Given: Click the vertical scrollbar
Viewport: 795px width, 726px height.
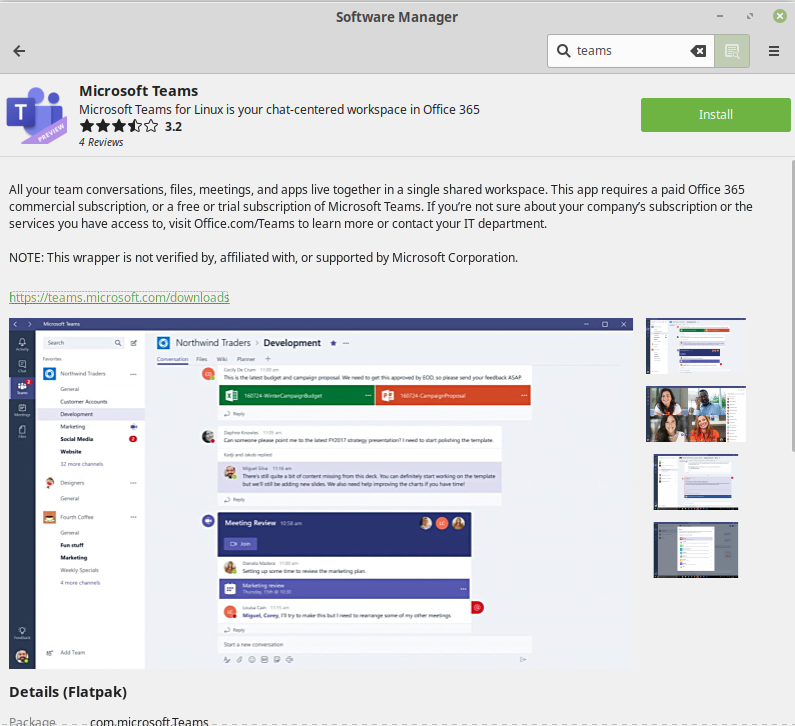Looking at the screenshot, I should click(x=792, y=306).
